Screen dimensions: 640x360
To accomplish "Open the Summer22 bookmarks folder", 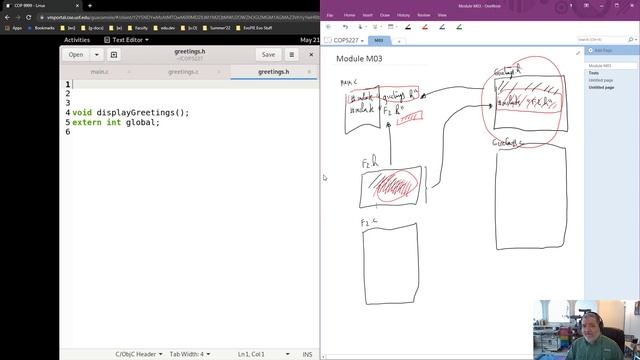I will [216, 28].
